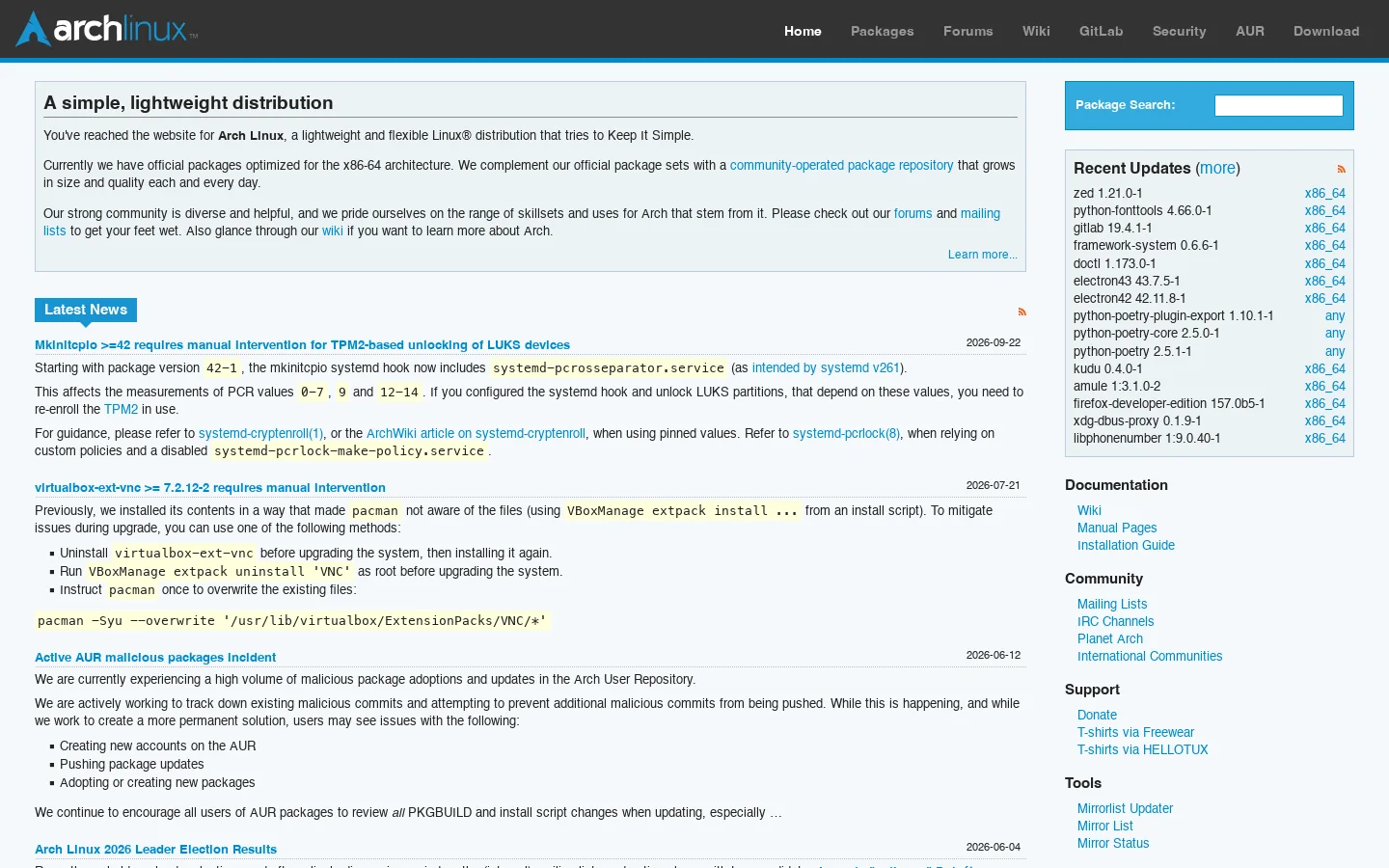Open the Mailing Lists link
The image size is (1389, 868).
pyautogui.click(x=1112, y=604)
